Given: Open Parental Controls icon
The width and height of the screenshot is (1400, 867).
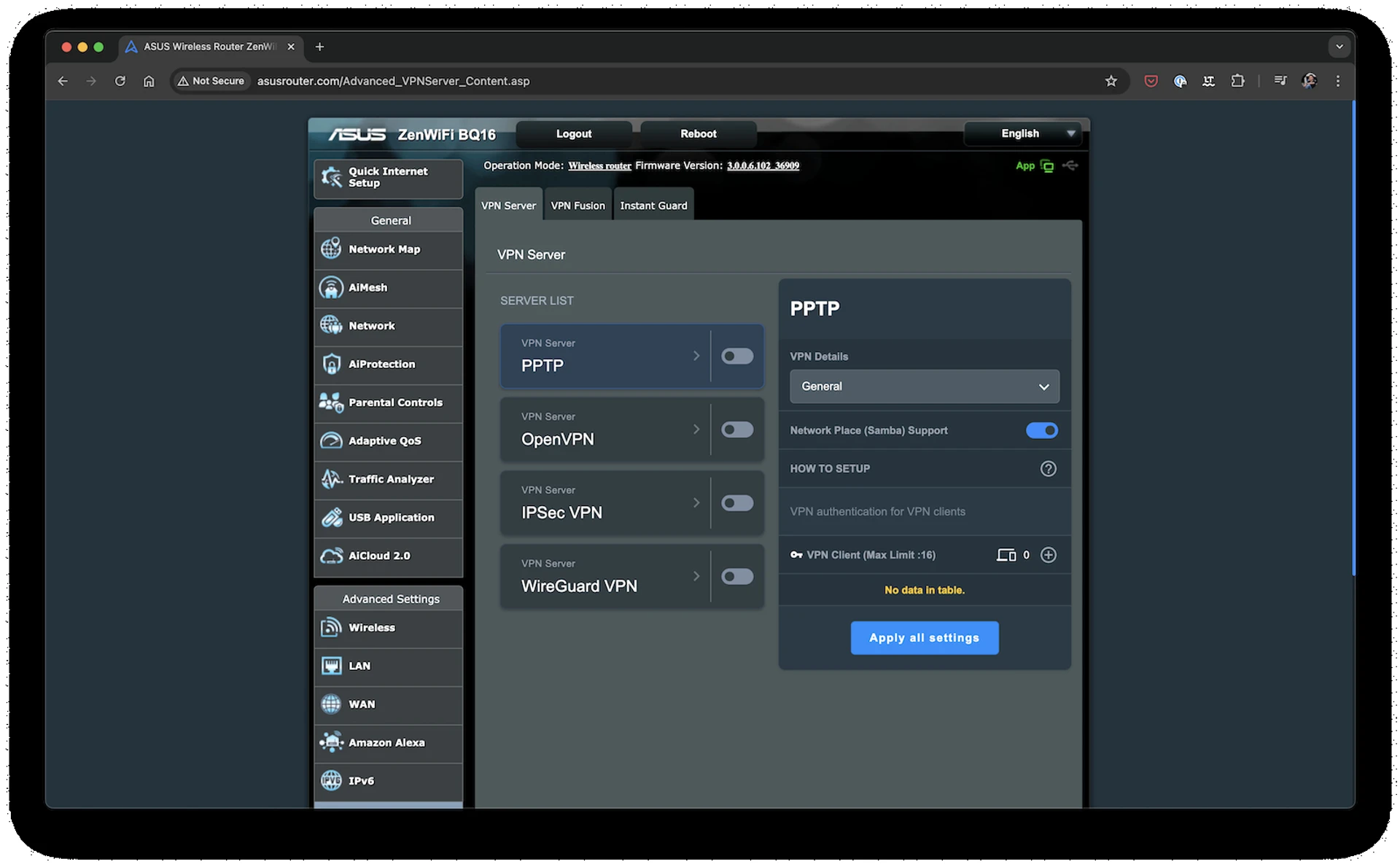Looking at the screenshot, I should click(x=331, y=403).
